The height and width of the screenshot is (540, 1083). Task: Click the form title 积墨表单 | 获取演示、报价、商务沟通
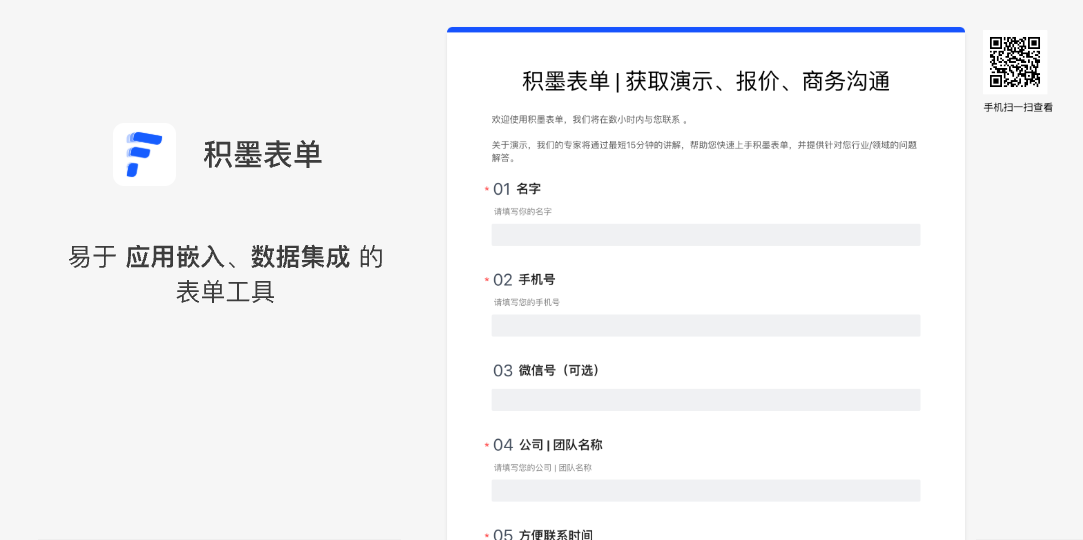pyautogui.click(x=706, y=81)
